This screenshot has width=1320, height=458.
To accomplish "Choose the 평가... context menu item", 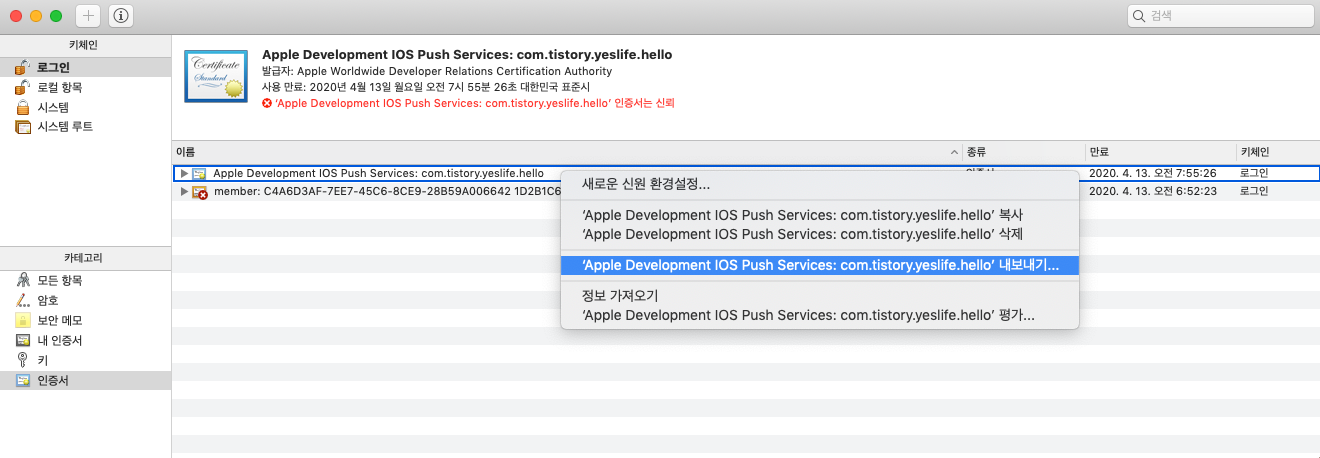I will [x=820, y=315].
